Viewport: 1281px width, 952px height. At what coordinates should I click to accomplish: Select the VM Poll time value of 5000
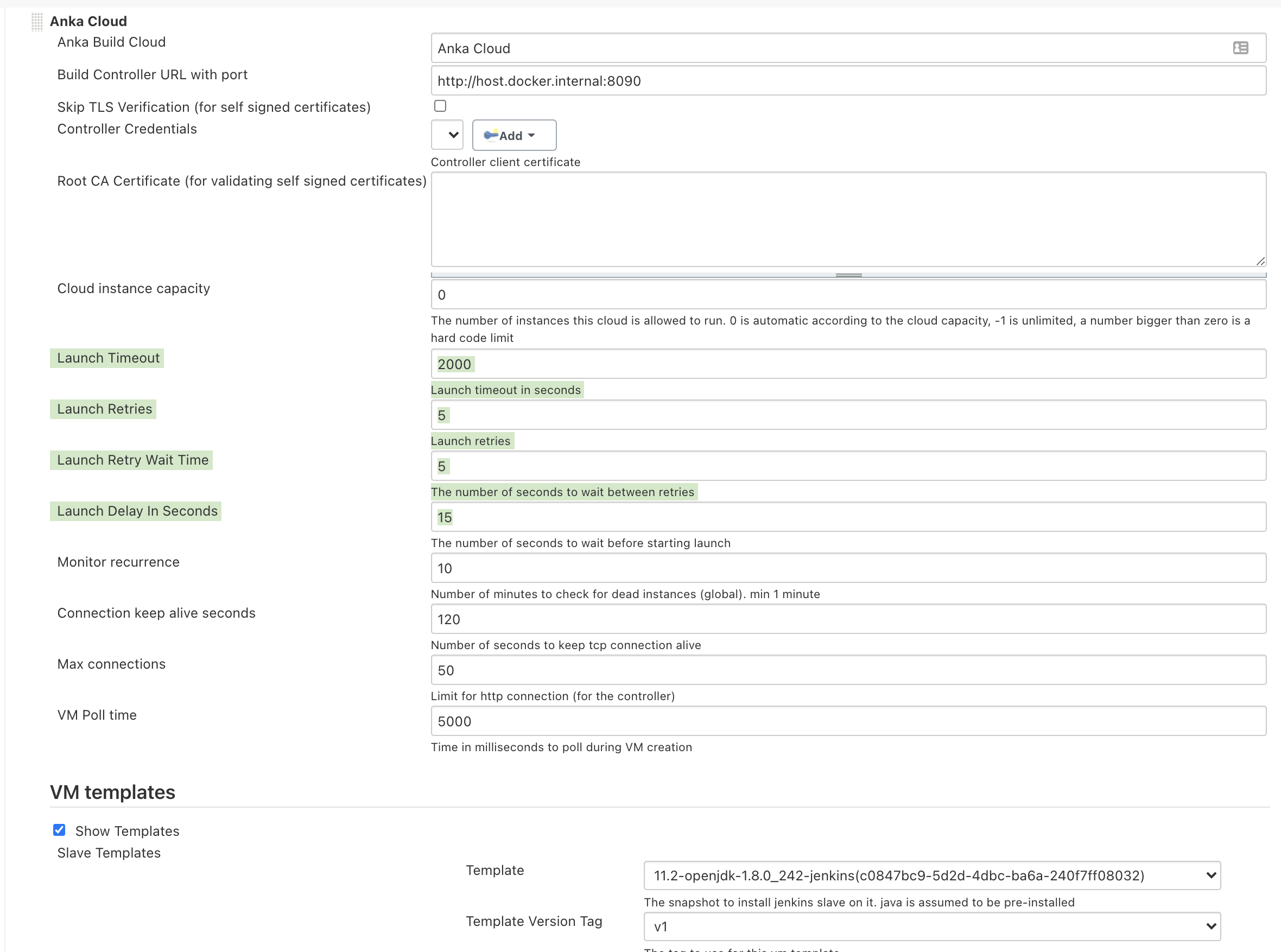pyautogui.click(x=847, y=721)
